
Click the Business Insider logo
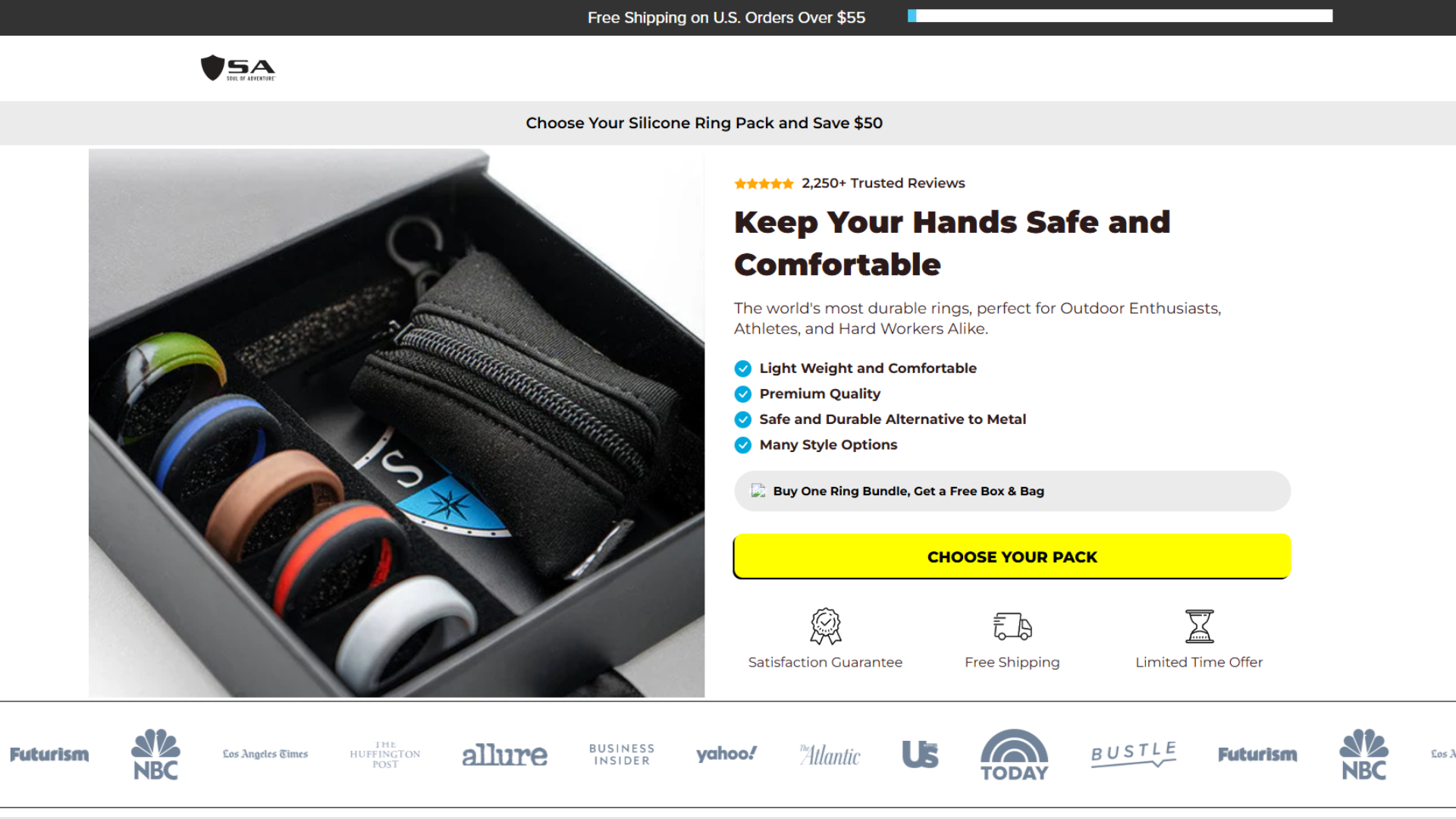coord(621,755)
